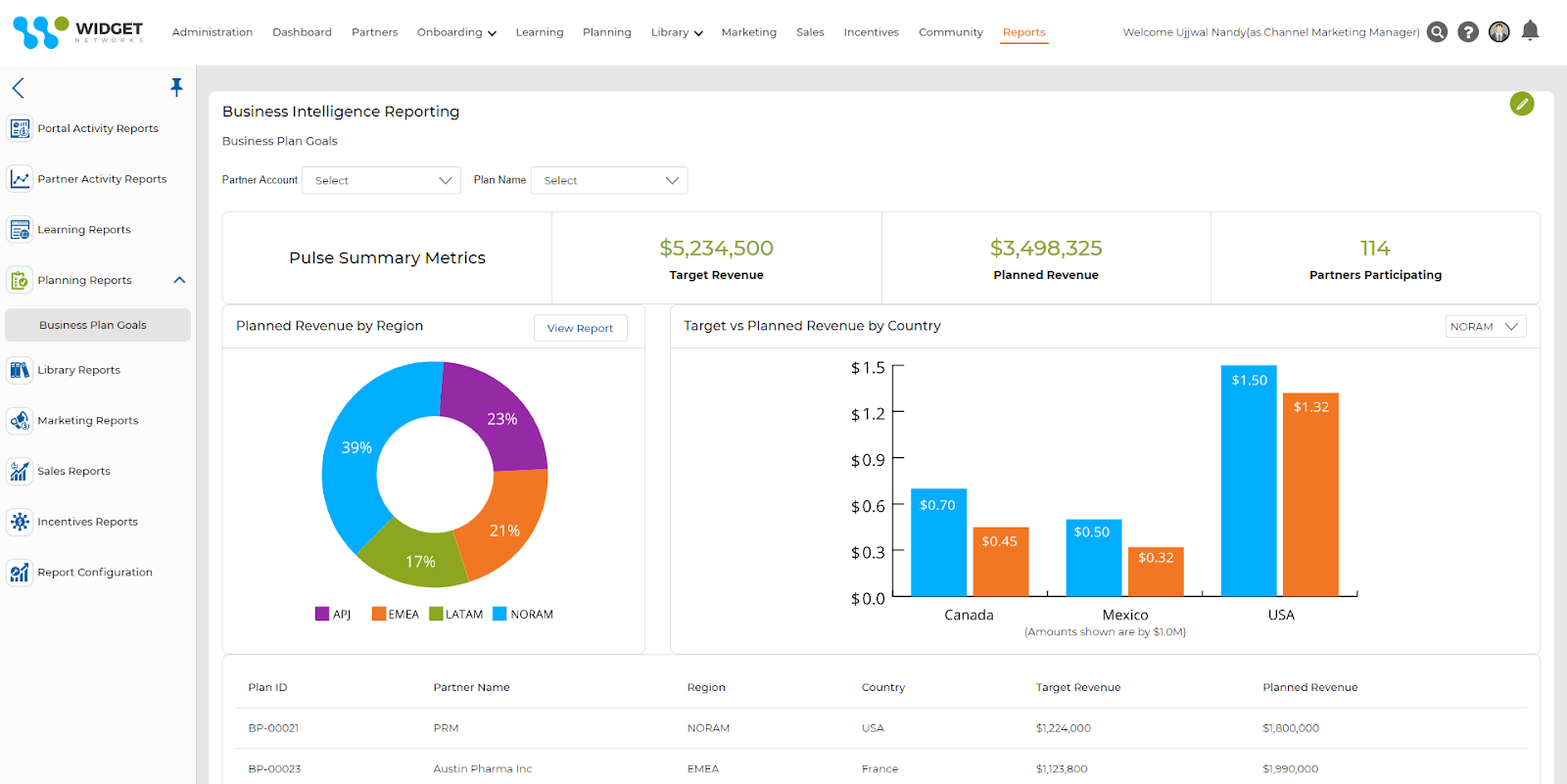1567x784 pixels.
Task: Pin the sidebar with pushpin icon
Action: pyautogui.click(x=176, y=87)
